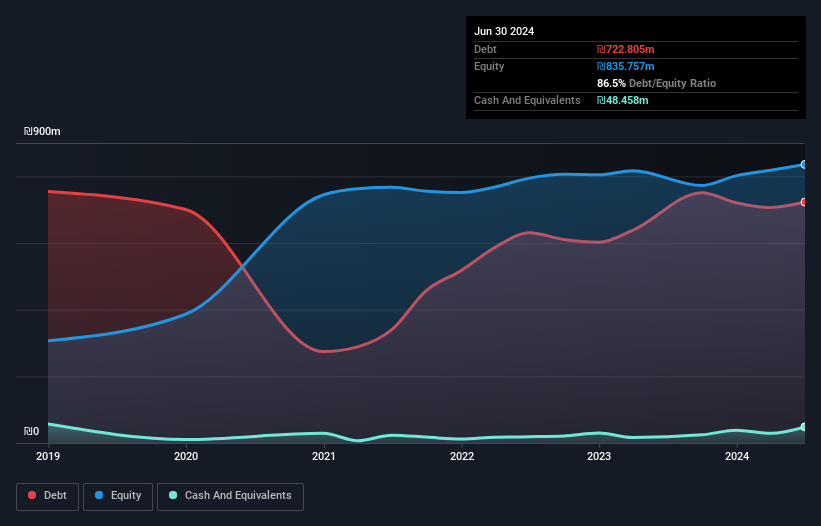
Task: Click the blue Equity endpoint marker
Action: [804, 165]
